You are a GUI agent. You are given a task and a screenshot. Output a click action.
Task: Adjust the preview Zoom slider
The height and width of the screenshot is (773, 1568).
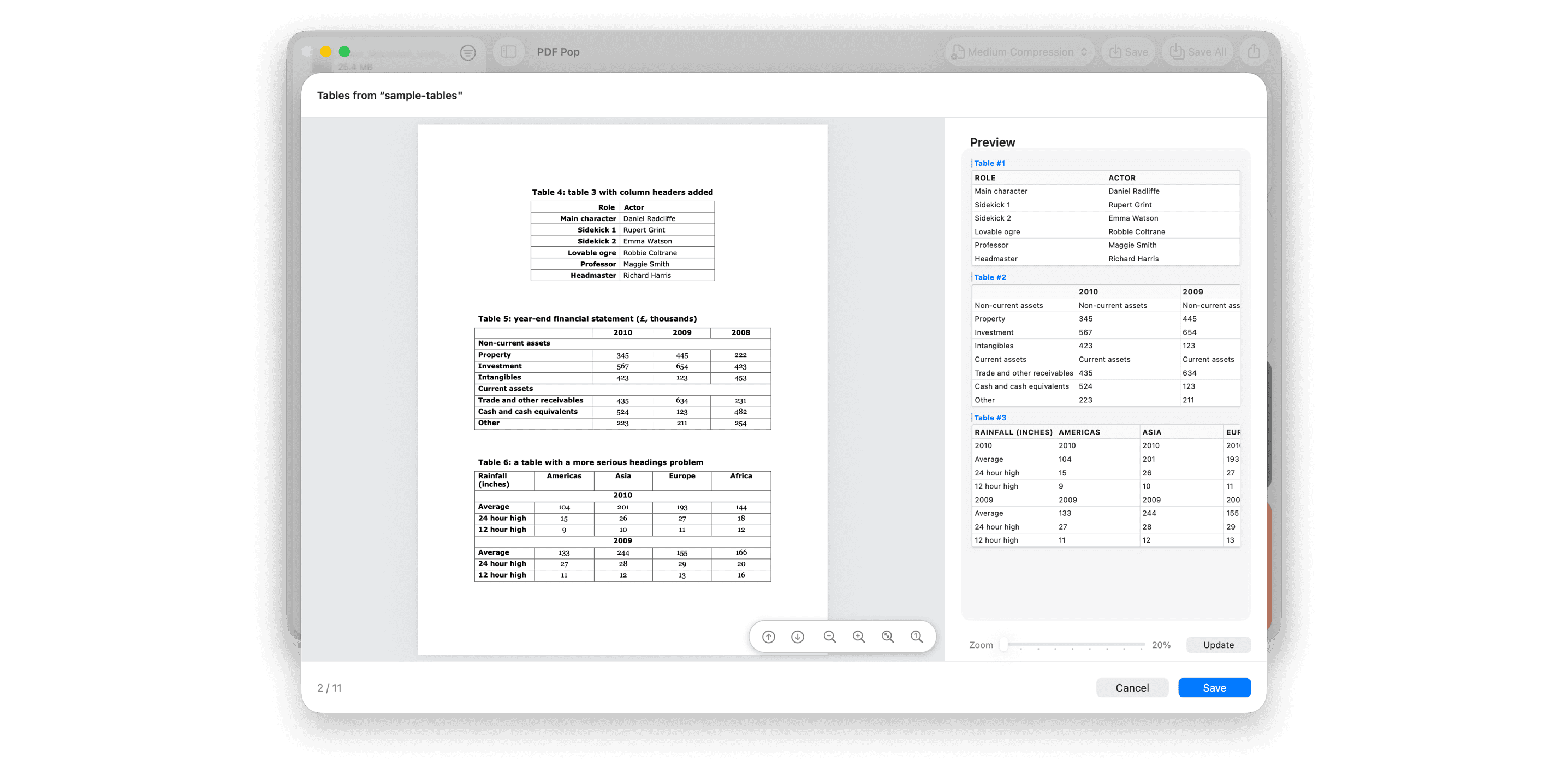point(1005,644)
